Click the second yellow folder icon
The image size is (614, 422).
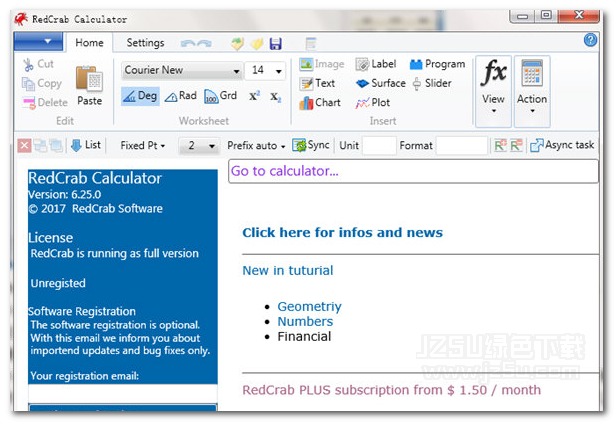click(257, 43)
